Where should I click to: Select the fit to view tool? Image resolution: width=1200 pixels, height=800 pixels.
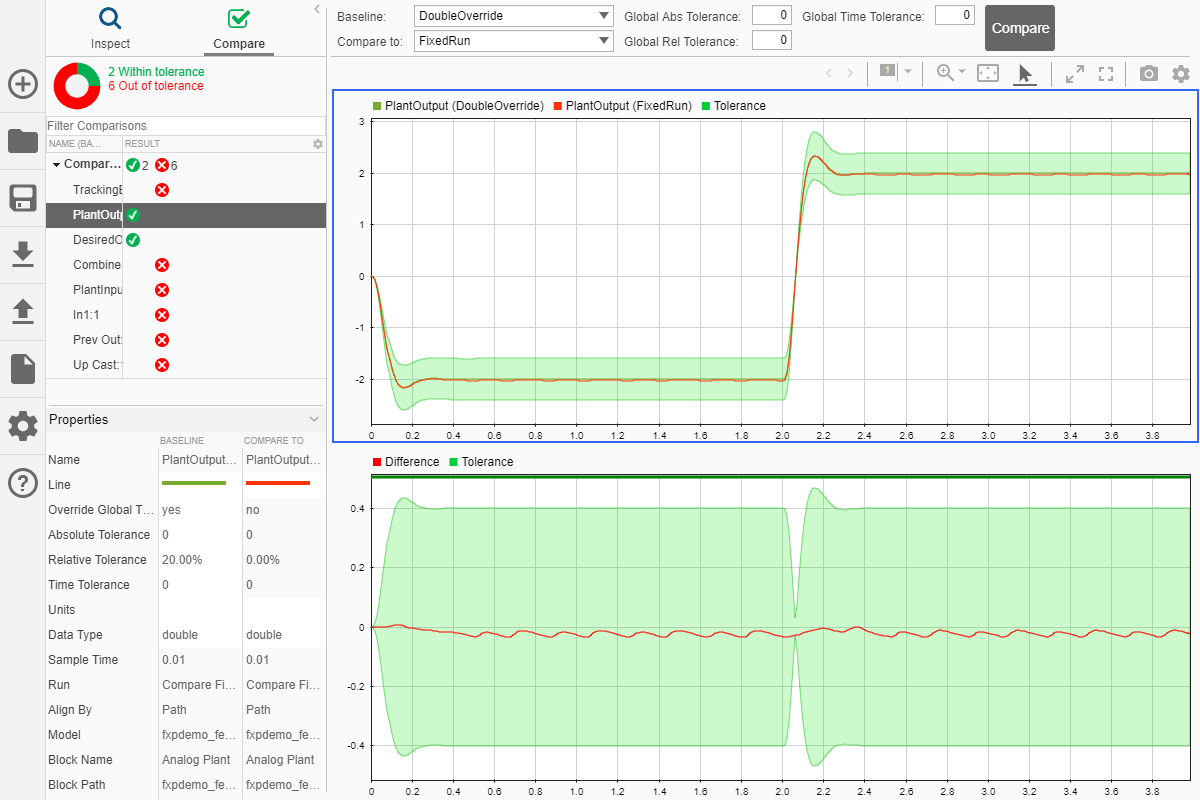click(988, 73)
